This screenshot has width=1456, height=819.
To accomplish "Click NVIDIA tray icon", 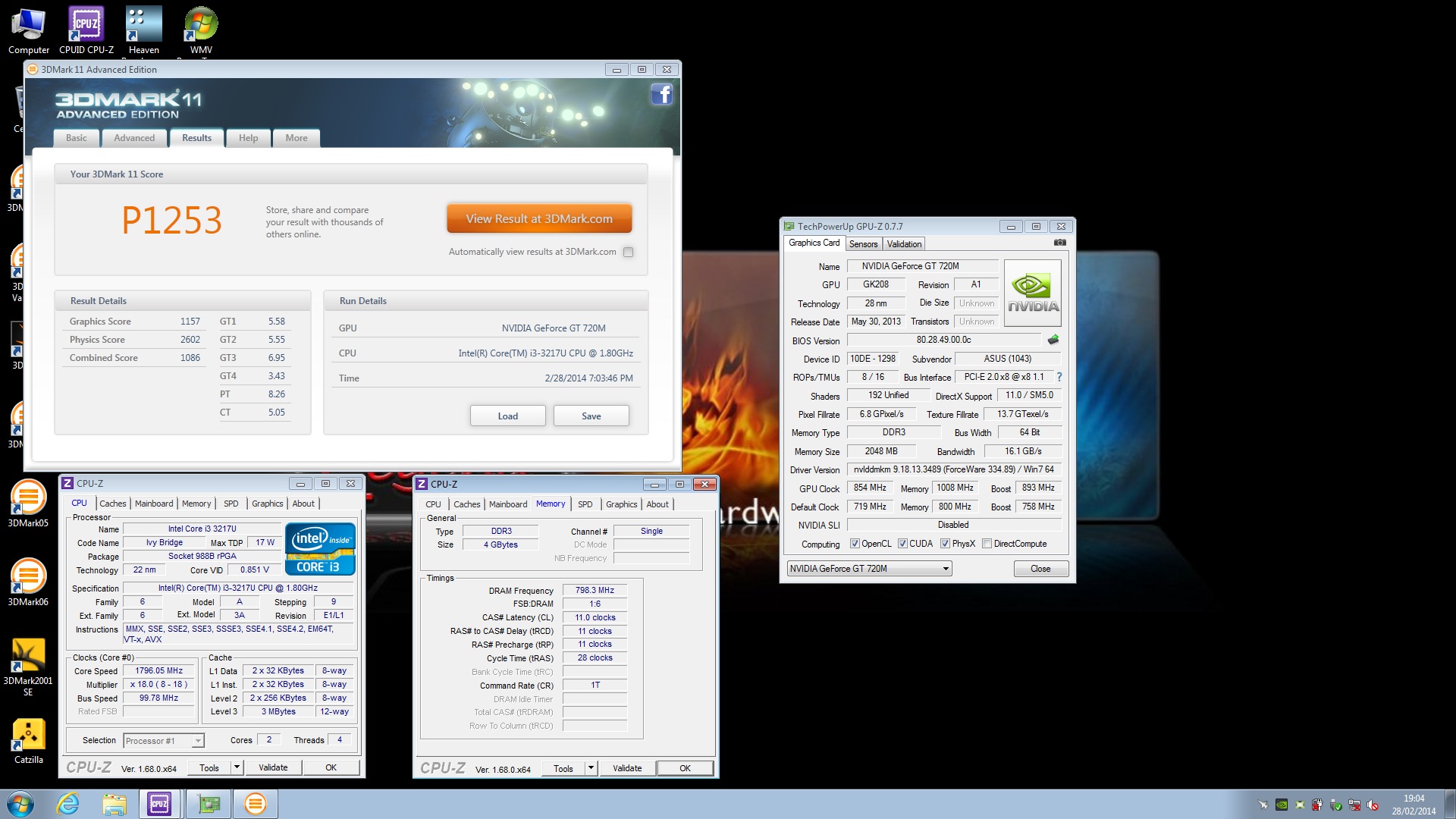I will [x=1282, y=805].
